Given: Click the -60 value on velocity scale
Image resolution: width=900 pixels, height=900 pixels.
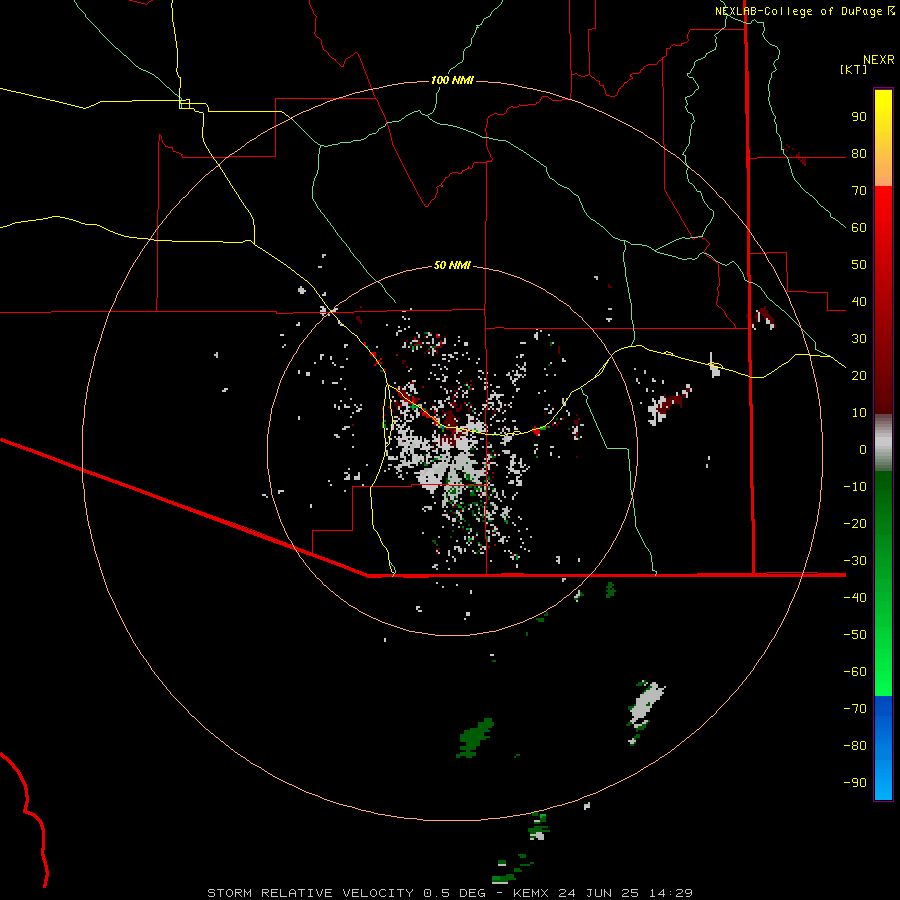Looking at the screenshot, I should 855,672.
